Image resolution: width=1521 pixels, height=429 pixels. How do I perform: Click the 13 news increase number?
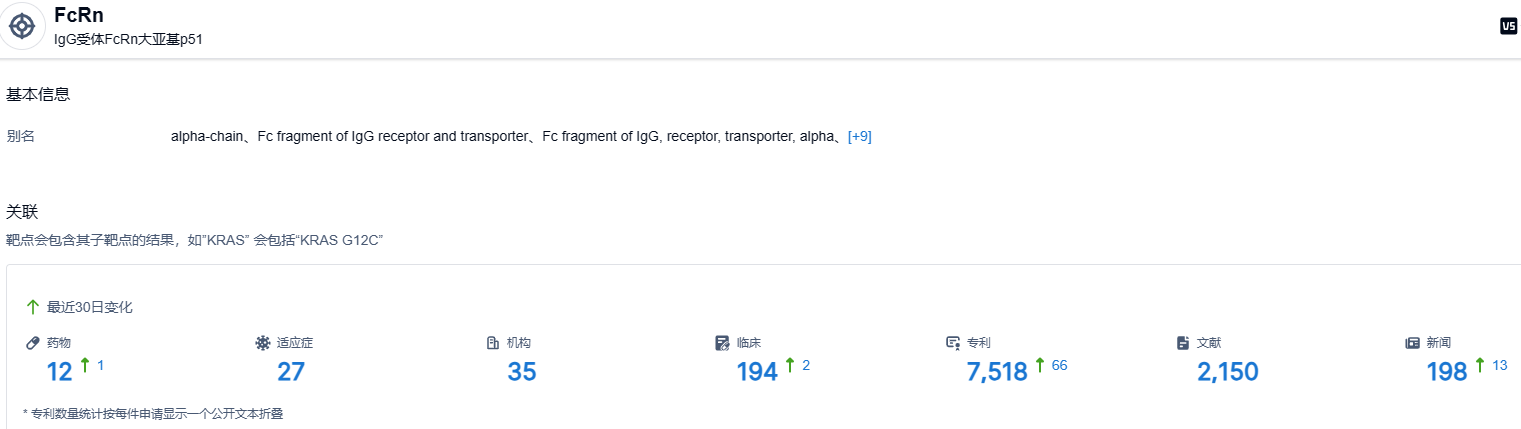[x=1499, y=365]
